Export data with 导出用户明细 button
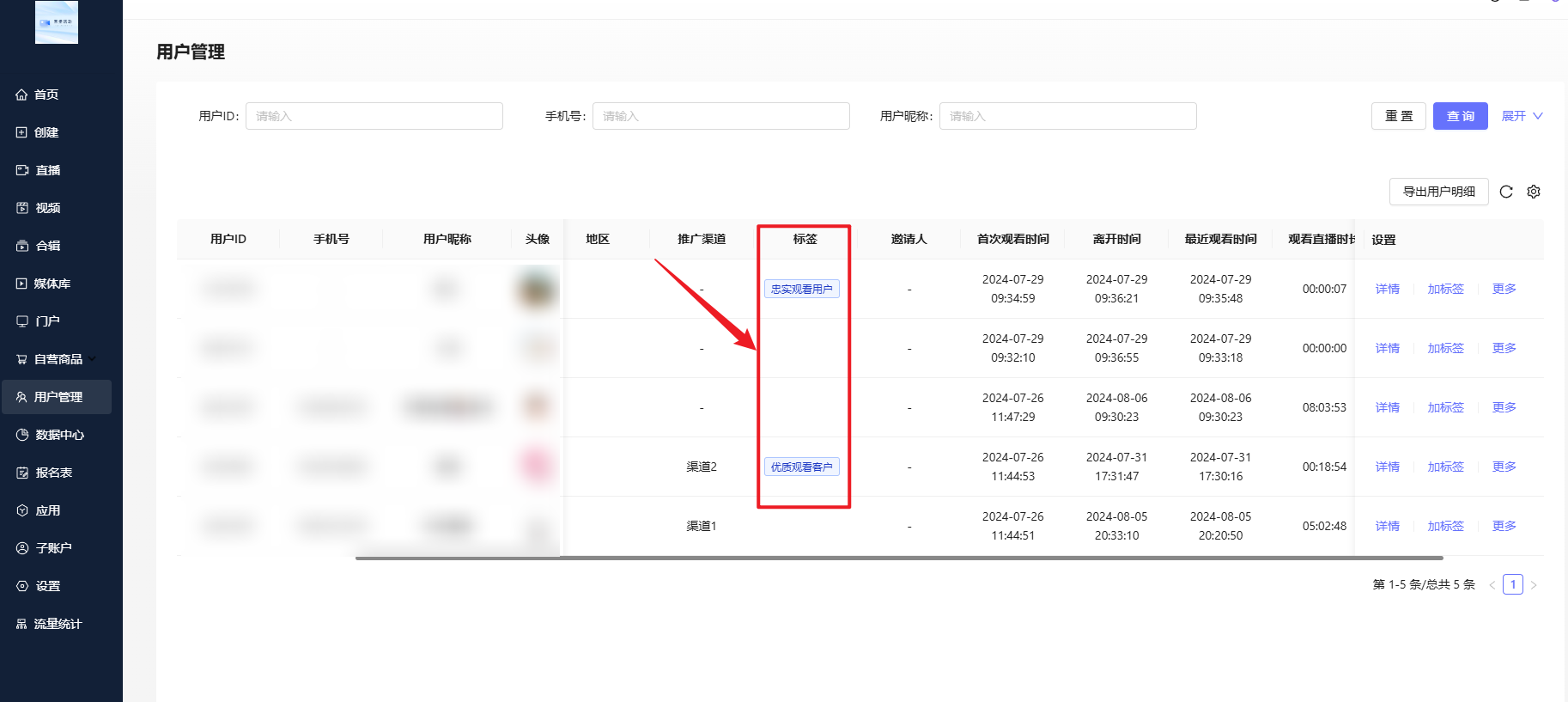This screenshot has width=1568, height=702. 1438,192
